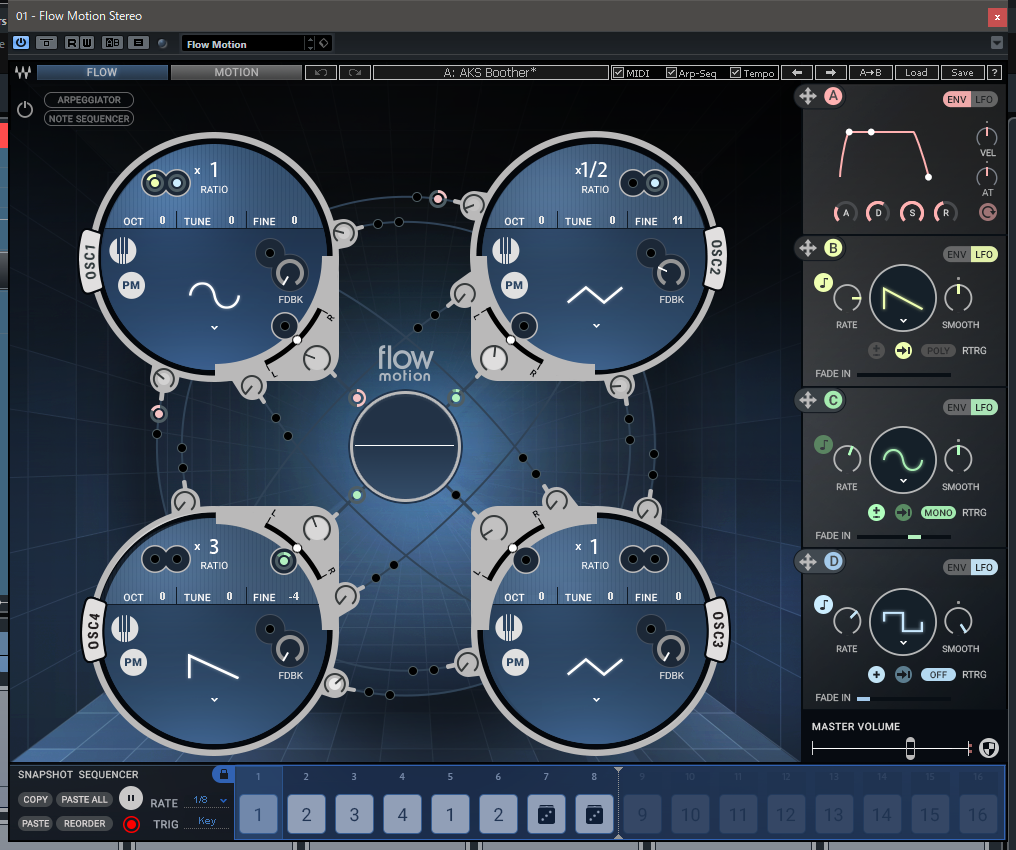Click the Waves logo icon
The height and width of the screenshot is (850, 1016).
tap(23, 73)
